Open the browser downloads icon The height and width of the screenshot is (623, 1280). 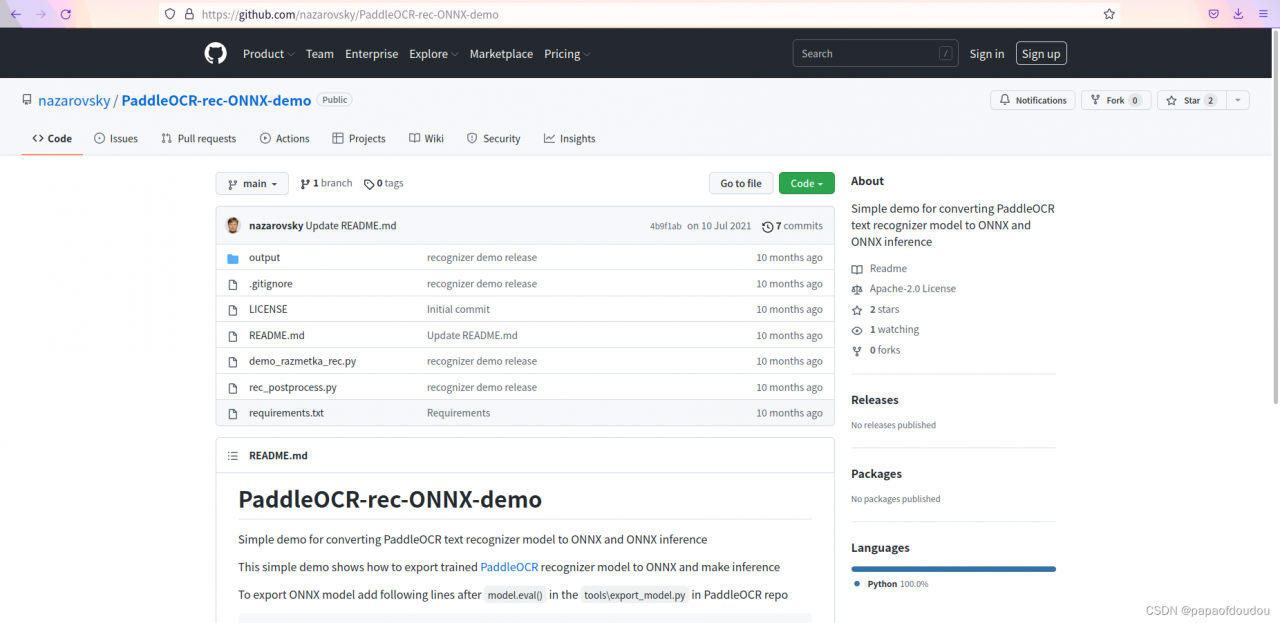click(x=1238, y=14)
